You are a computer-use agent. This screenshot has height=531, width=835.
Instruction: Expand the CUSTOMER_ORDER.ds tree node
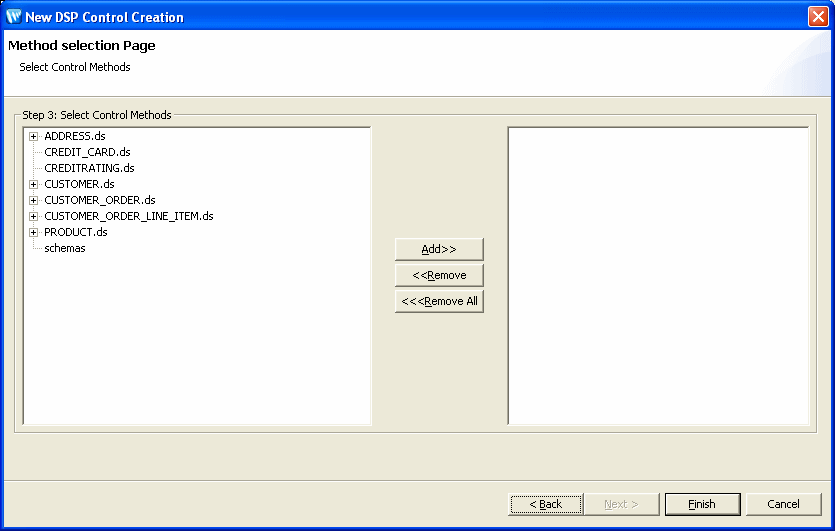pyautogui.click(x=34, y=200)
